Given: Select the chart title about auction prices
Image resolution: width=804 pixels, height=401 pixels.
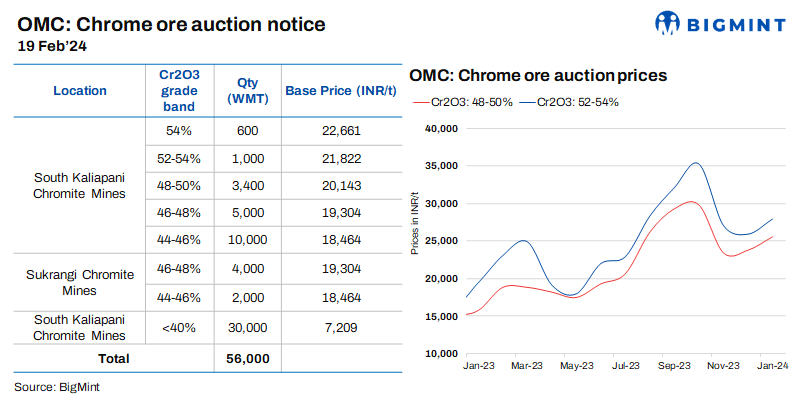Looking at the screenshot, I should pos(538,75).
